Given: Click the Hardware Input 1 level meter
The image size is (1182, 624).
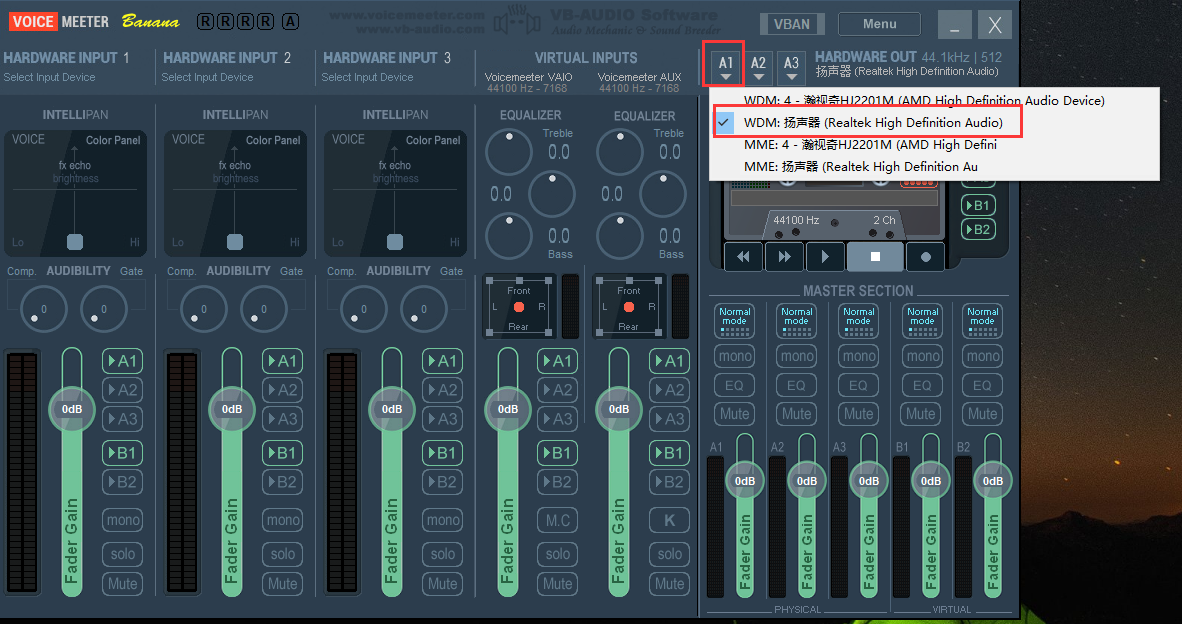Looking at the screenshot, I should coord(23,473).
